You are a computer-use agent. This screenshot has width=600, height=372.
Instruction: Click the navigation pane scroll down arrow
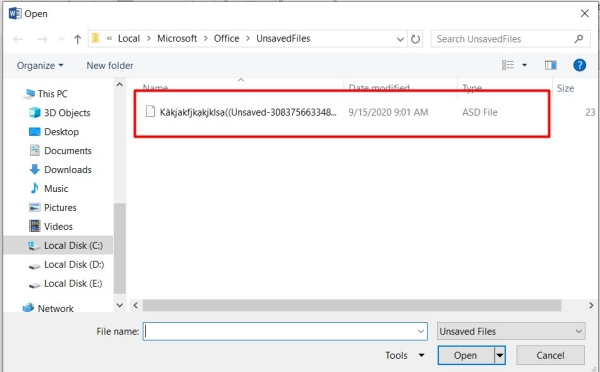pos(120,305)
